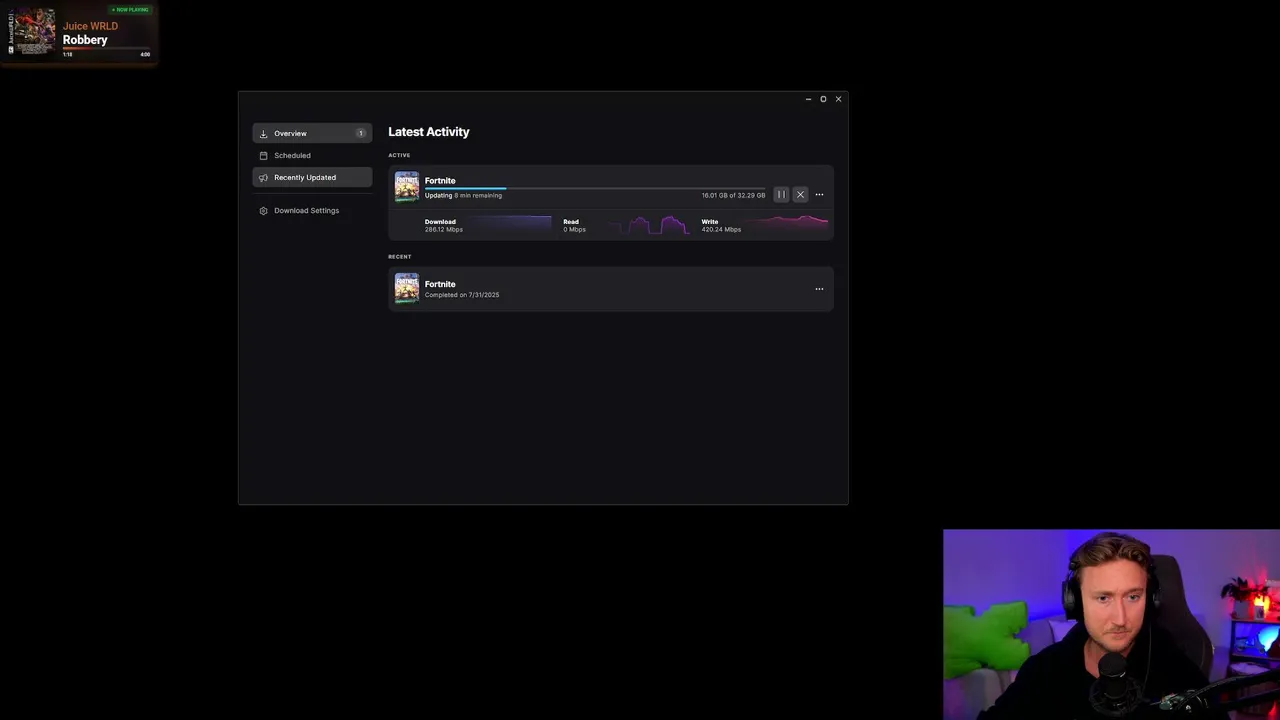Click the "ACTIVE" section label
The image size is (1280, 720).
pyautogui.click(x=399, y=155)
